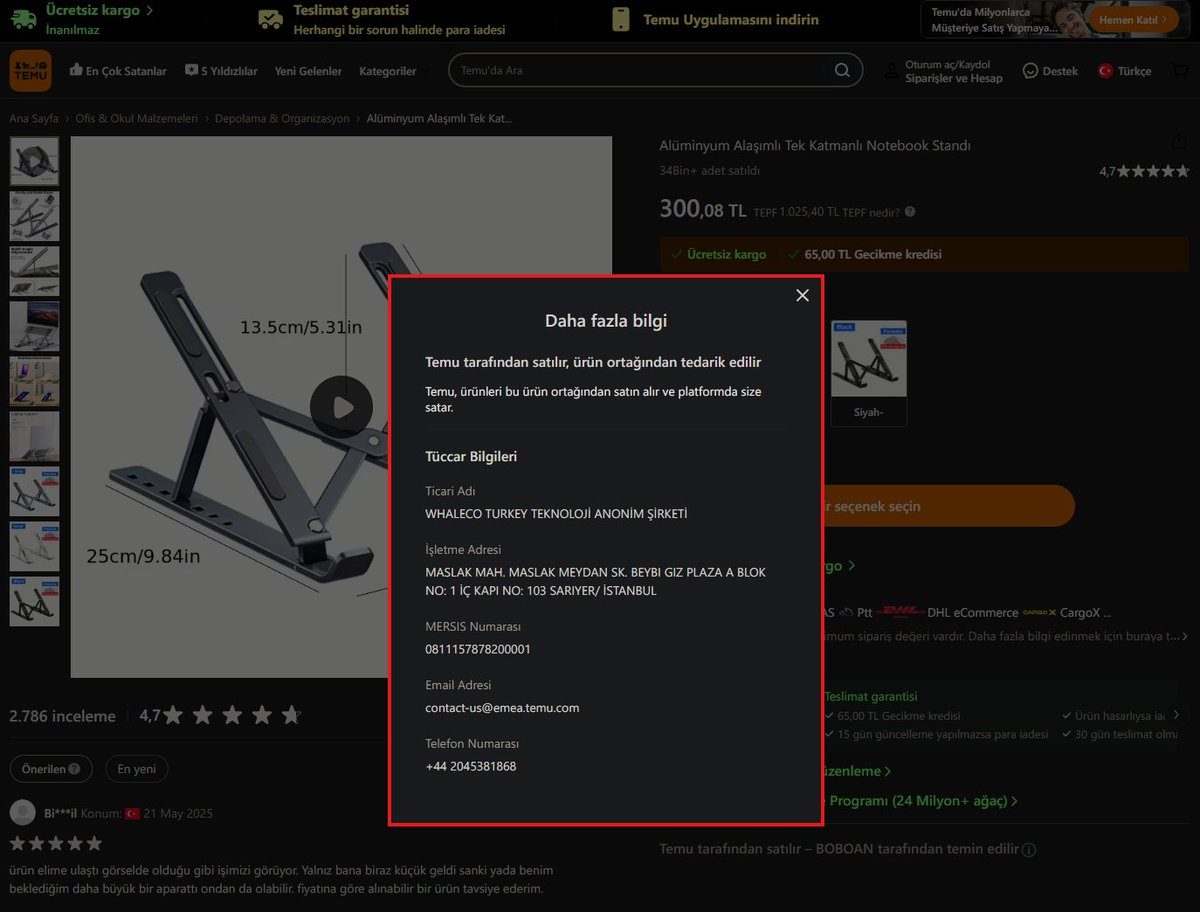1200x912 pixels.
Task: Close the Daha fazla bilgi dialog
Action: pos(802,295)
